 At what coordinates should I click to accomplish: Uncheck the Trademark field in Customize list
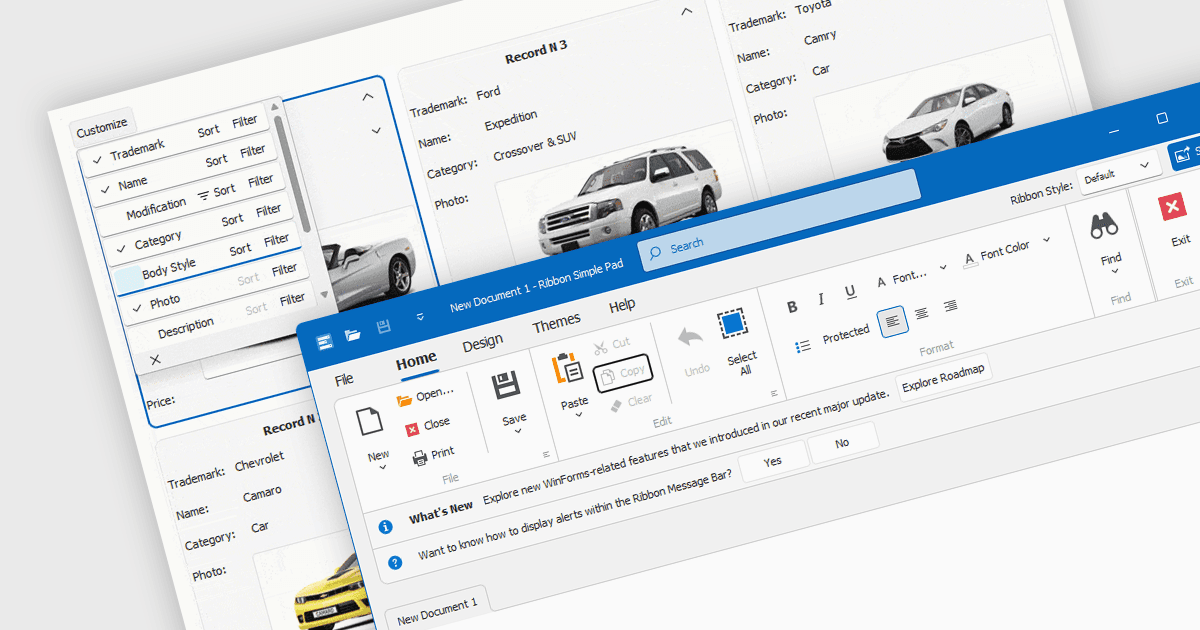click(97, 159)
